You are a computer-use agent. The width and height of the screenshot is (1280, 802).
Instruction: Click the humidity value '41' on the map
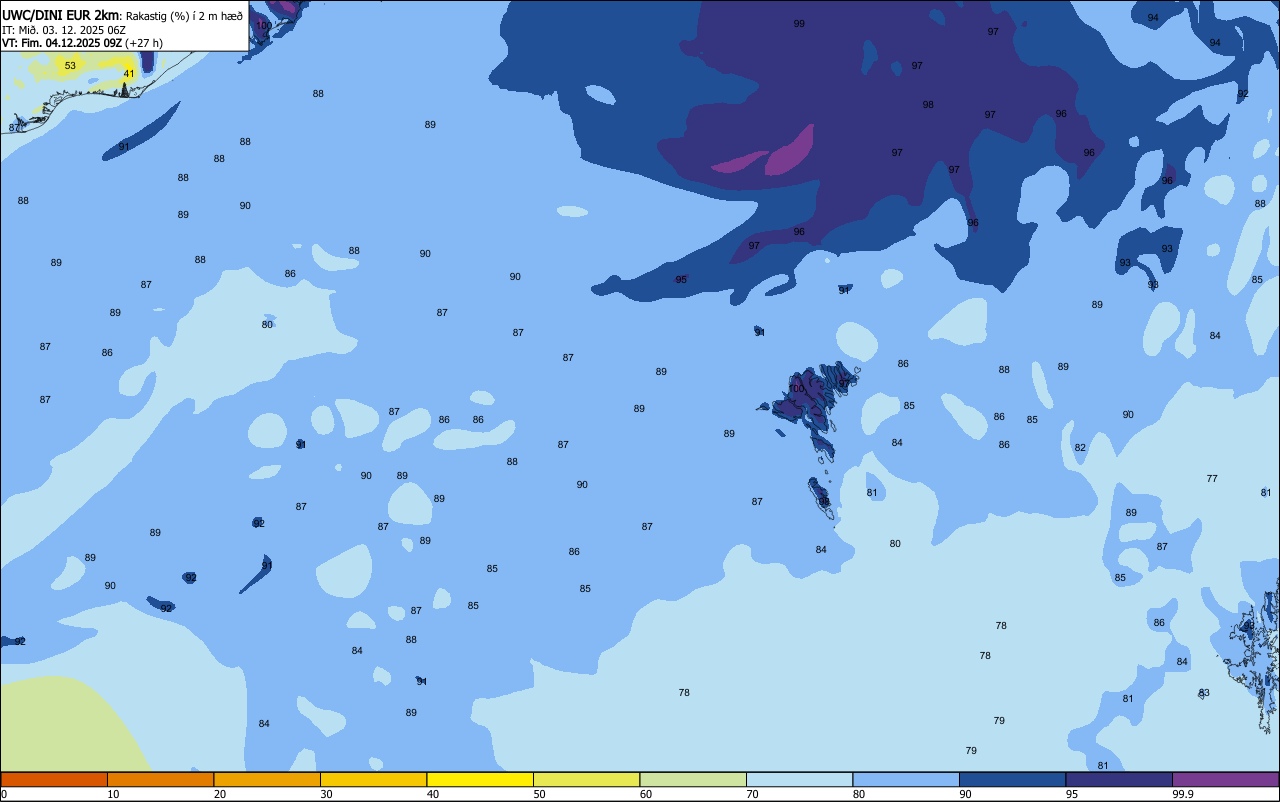(x=129, y=74)
